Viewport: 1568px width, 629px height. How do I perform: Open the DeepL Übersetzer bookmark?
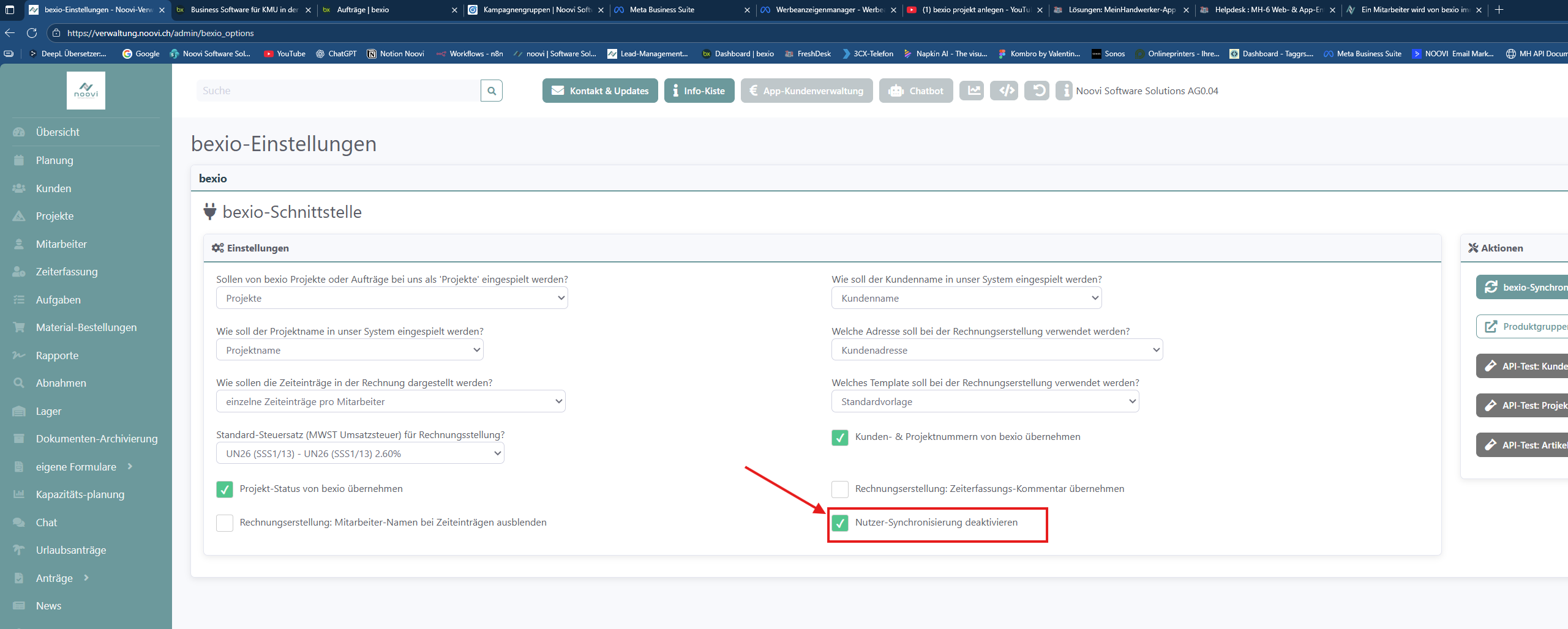(67, 54)
